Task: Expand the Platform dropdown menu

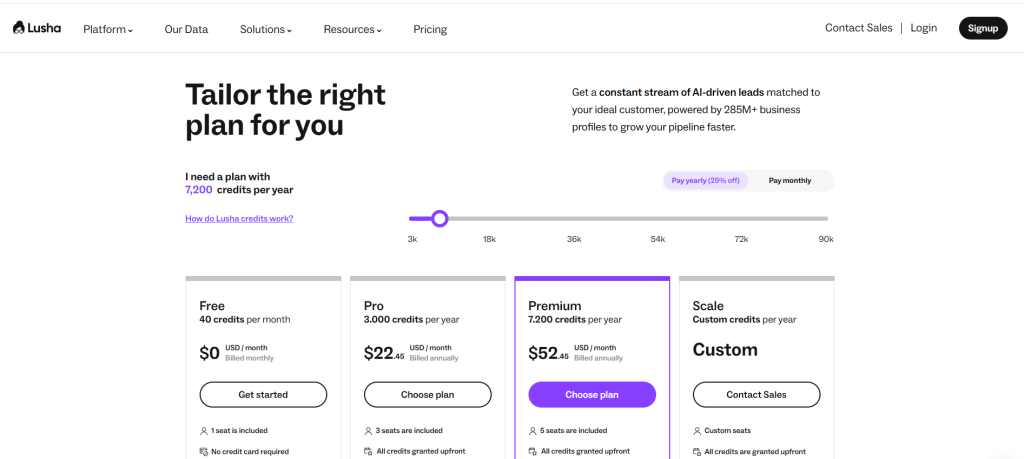Action: pyautogui.click(x=107, y=29)
